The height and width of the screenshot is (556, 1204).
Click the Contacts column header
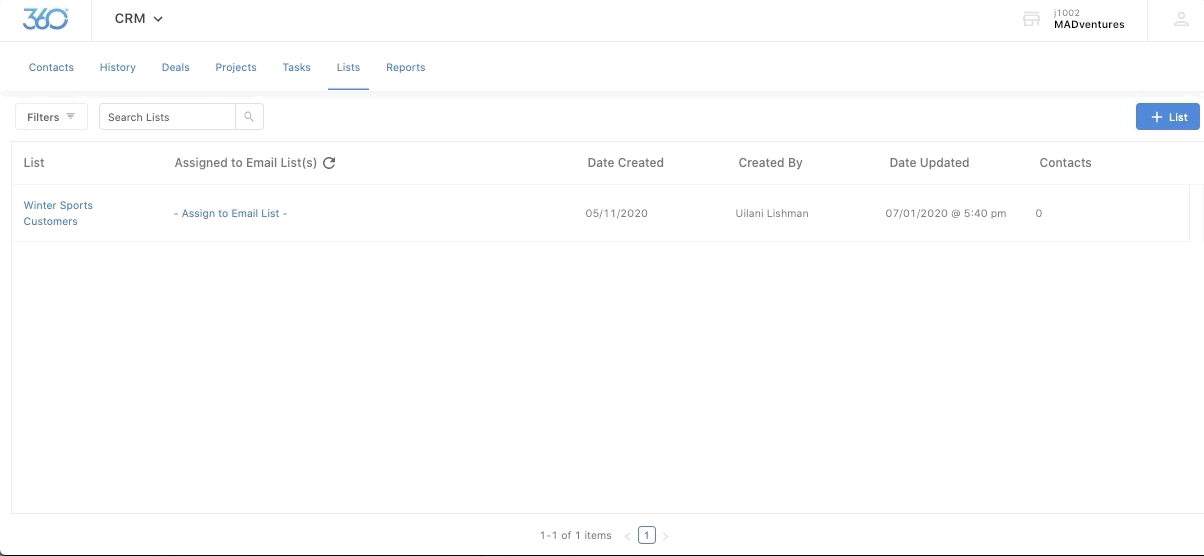(1065, 163)
